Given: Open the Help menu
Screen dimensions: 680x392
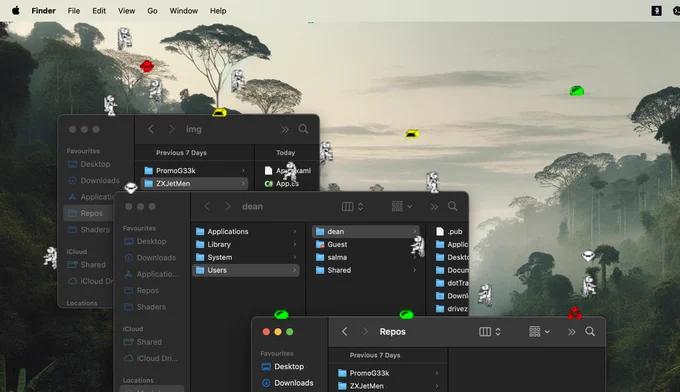Looking at the screenshot, I should point(218,11).
